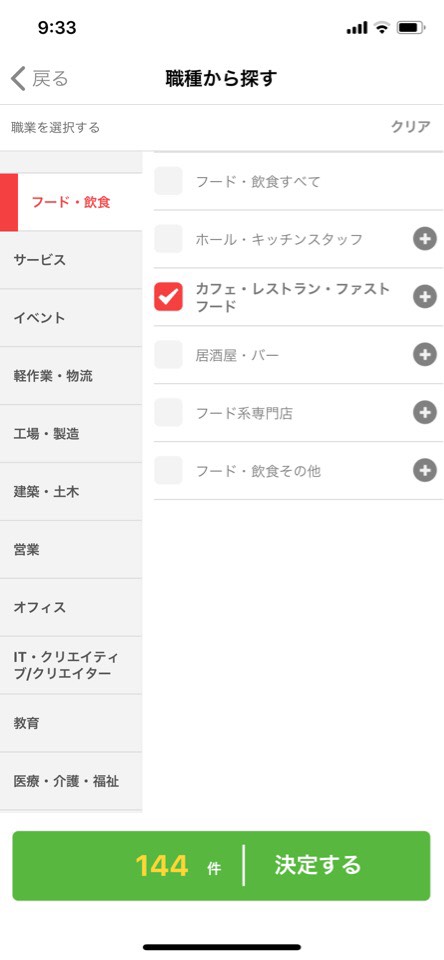Switch to 医療・介護・福祉 category

(71, 781)
